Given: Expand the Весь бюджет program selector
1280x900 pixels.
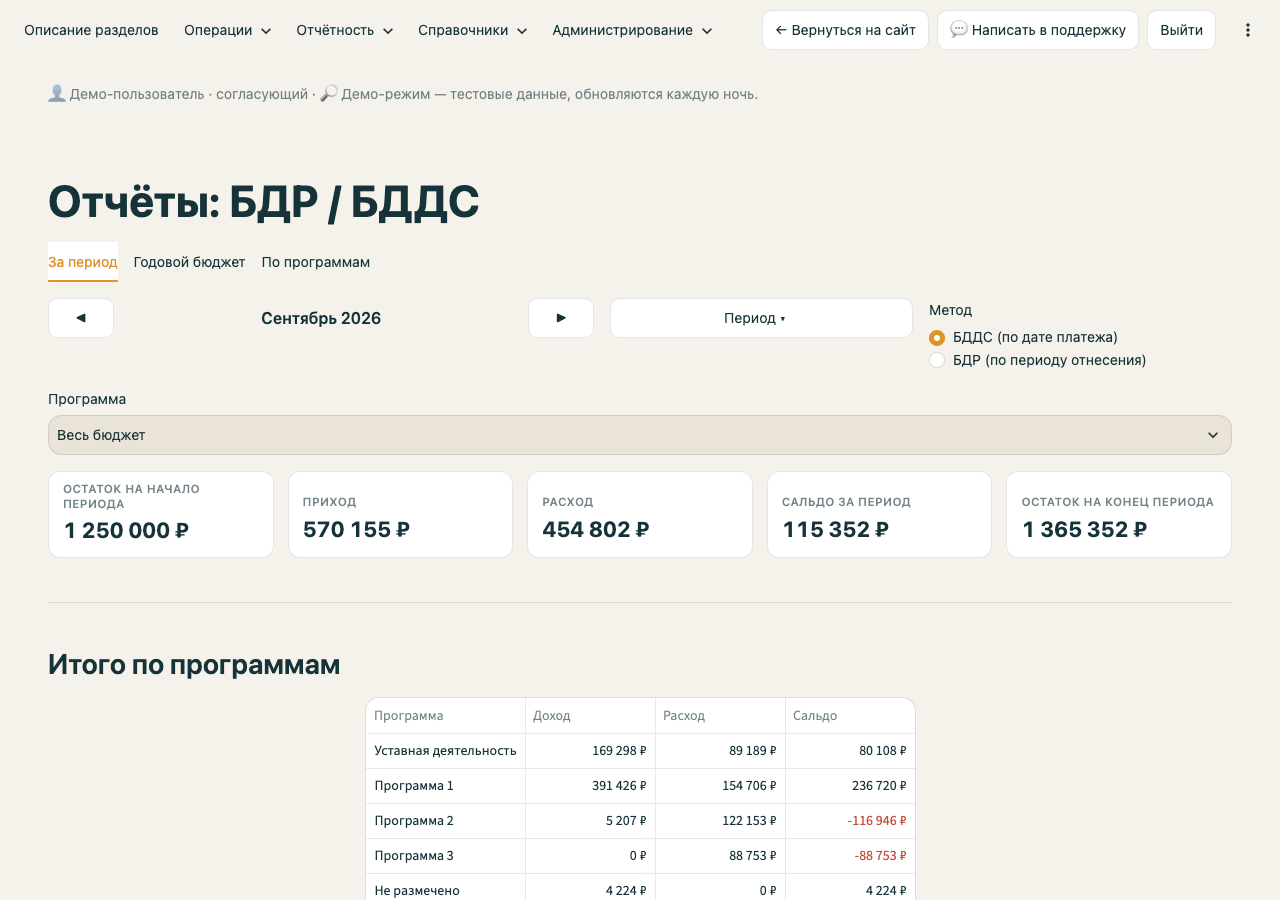Looking at the screenshot, I should [x=640, y=435].
